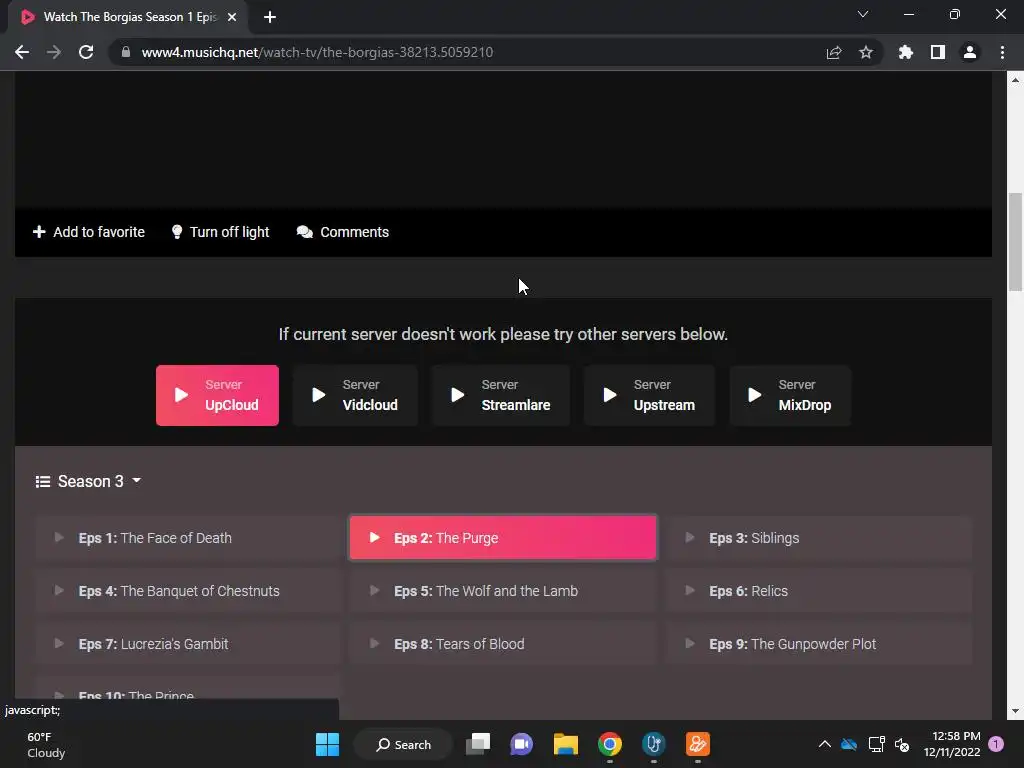Click the scrollbar down arrow
Viewport: 1024px width, 768px height.
pyautogui.click(x=1016, y=711)
